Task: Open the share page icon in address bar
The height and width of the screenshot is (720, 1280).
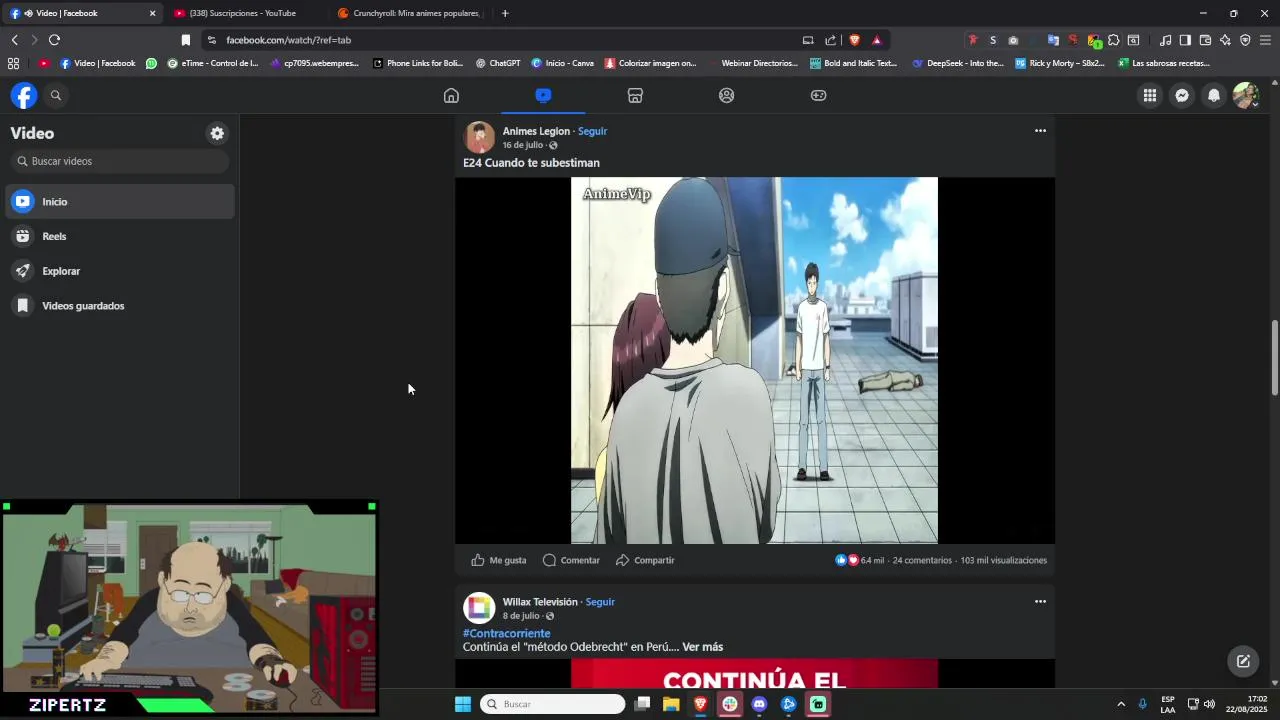Action: (830, 40)
